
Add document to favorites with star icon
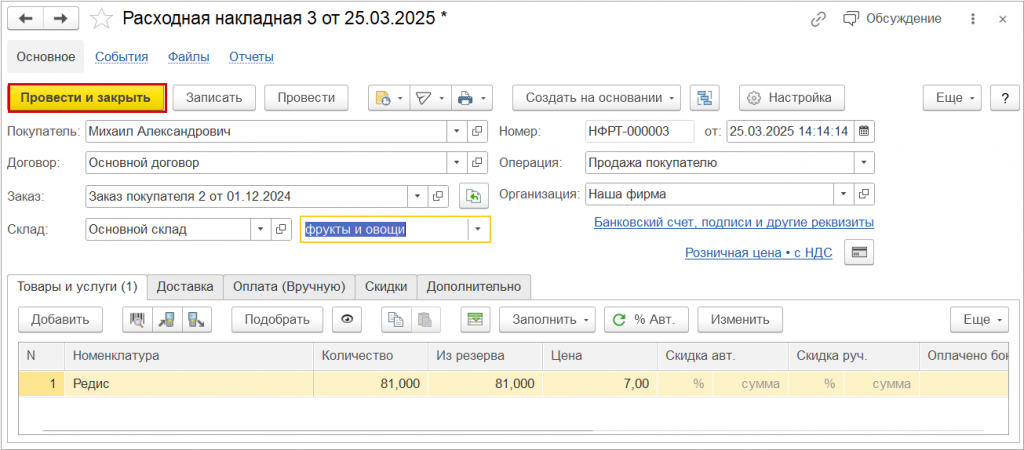point(102,19)
